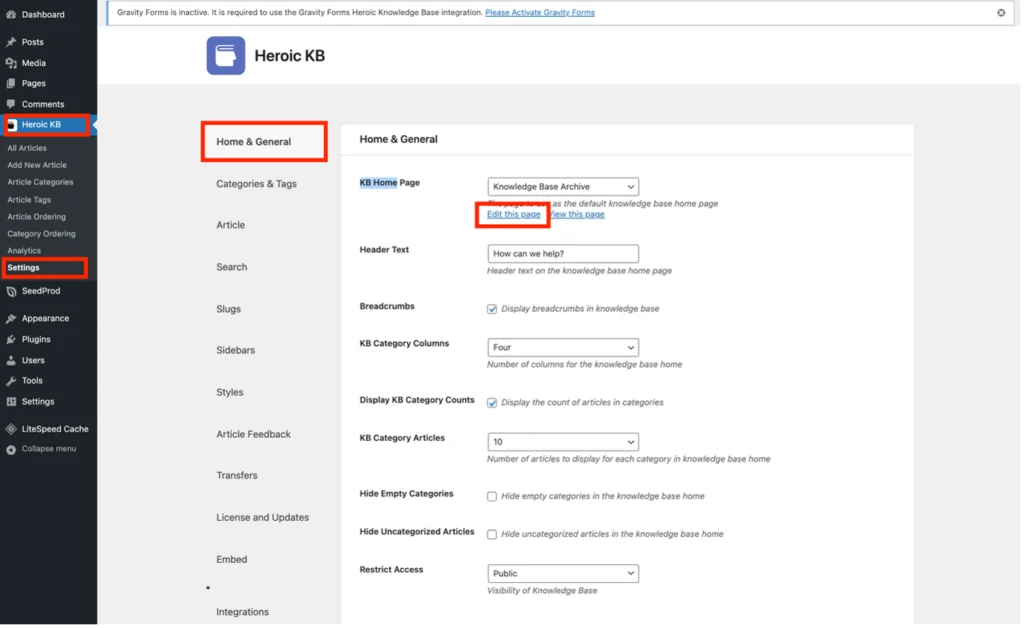Click the Collapse menu arrow icon
Image resolution: width=1024 pixels, height=628 pixels.
[11, 450]
